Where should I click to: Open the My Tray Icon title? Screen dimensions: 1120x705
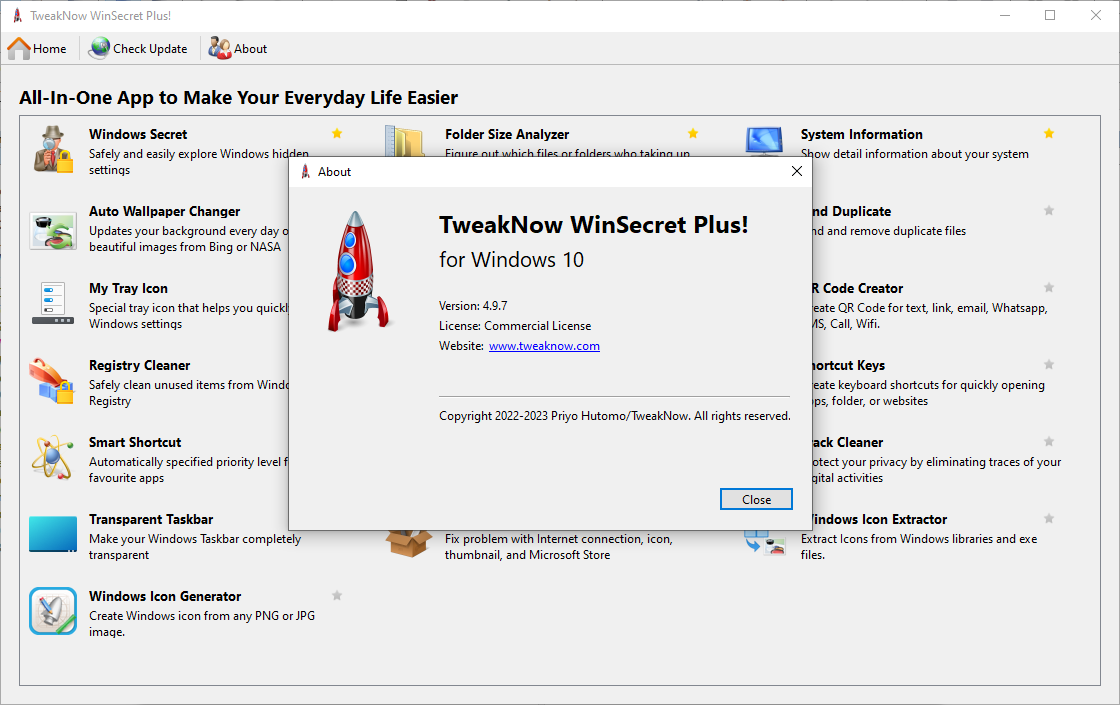click(129, 289)
